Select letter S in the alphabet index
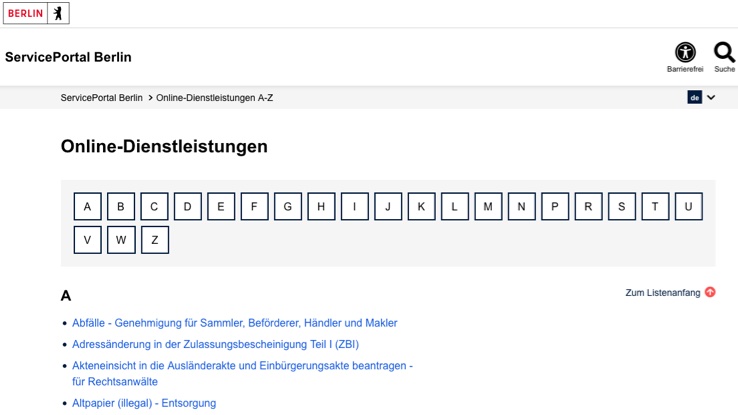The width and height of the screenshot is (738, 415). [621, 207]
